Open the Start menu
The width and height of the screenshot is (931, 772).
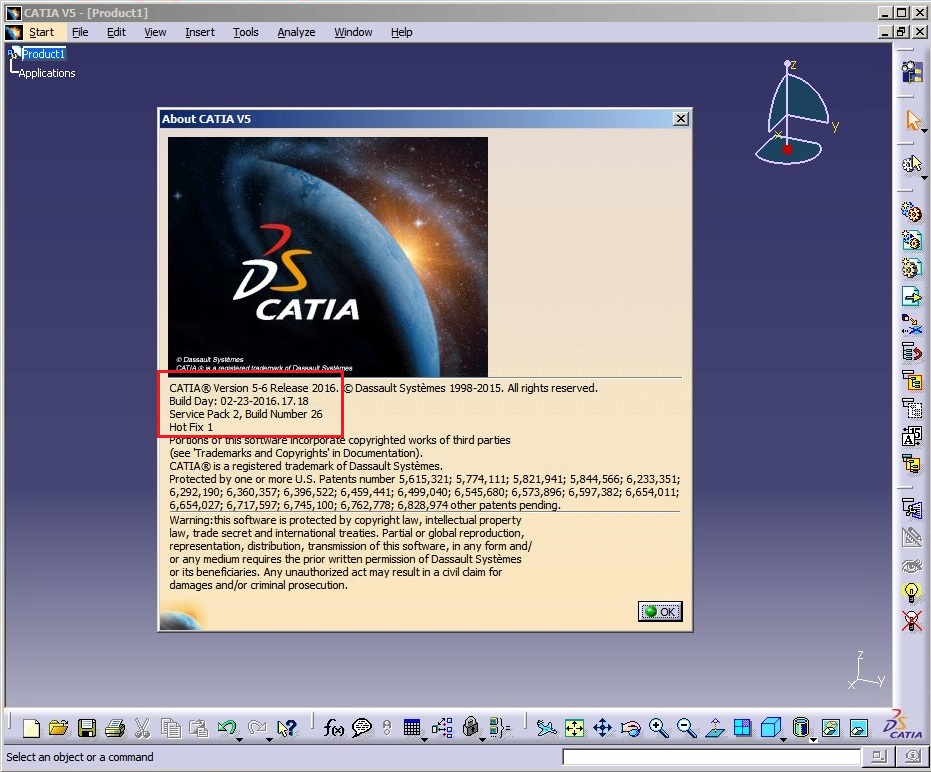tap(41, 32)
